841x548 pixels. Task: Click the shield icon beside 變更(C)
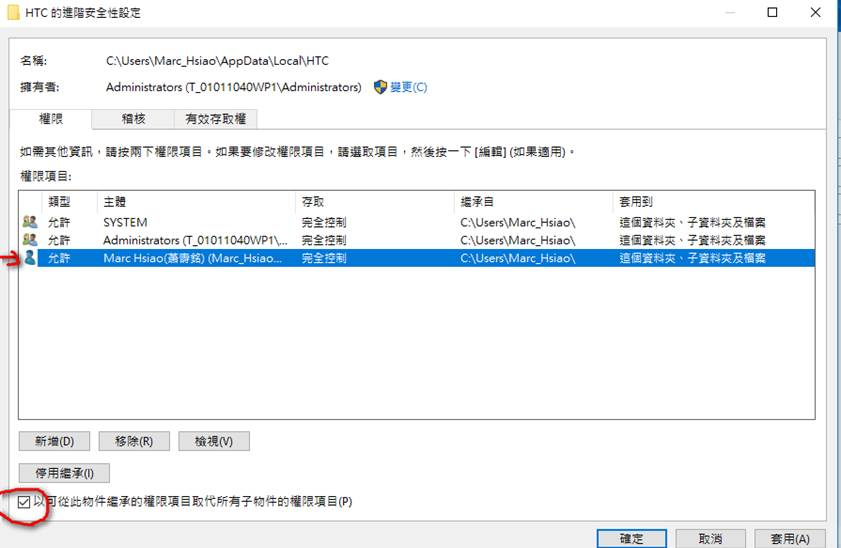pyautogui.click(x=380, y=87)
